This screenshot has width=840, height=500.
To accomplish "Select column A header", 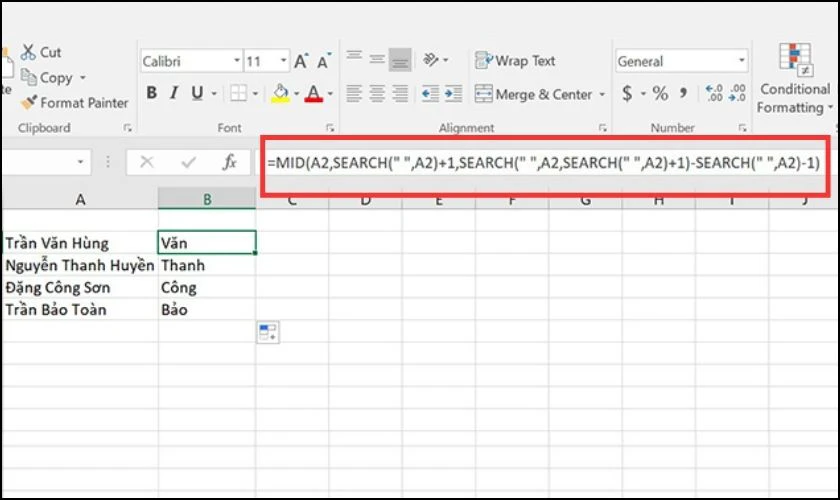I will tap(80, 199).
